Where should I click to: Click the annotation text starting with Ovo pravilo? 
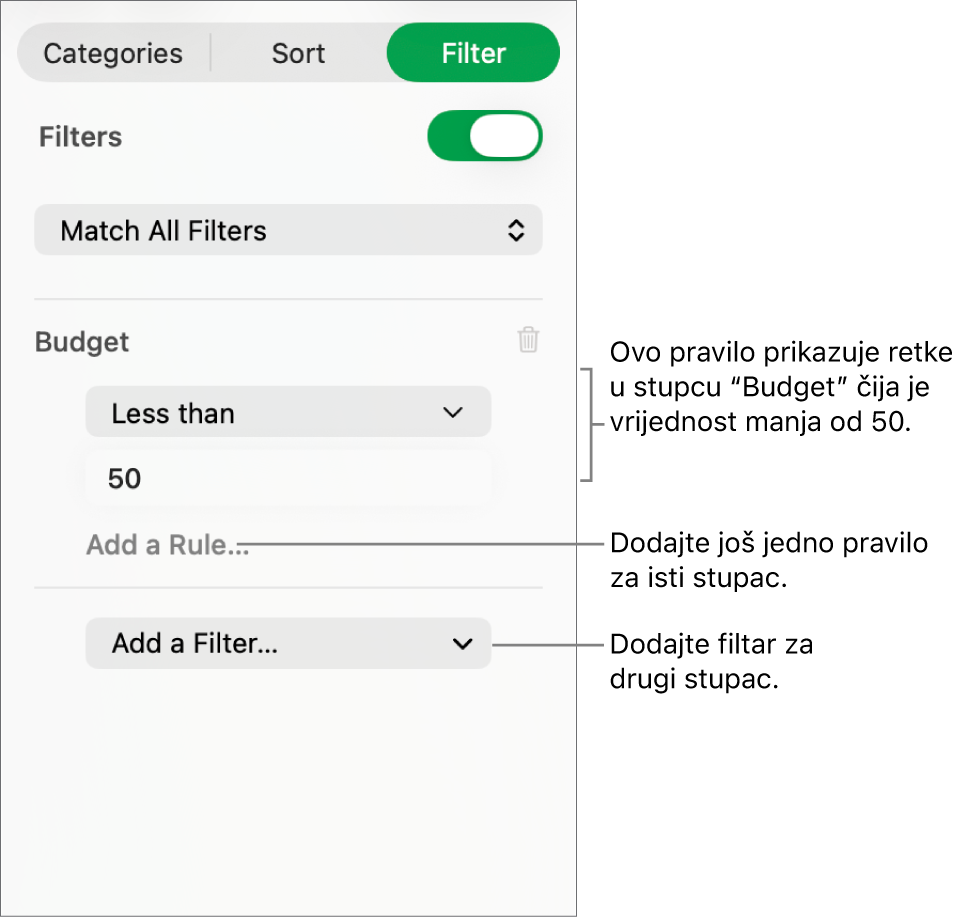pyautogui.click(x=780, y=387)
